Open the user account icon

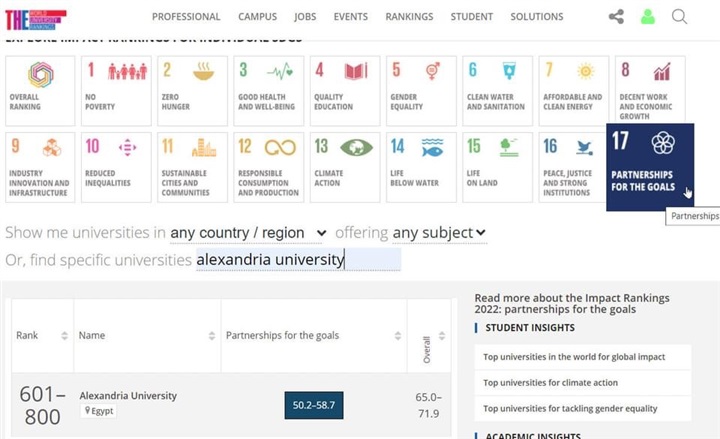(648, 17)
